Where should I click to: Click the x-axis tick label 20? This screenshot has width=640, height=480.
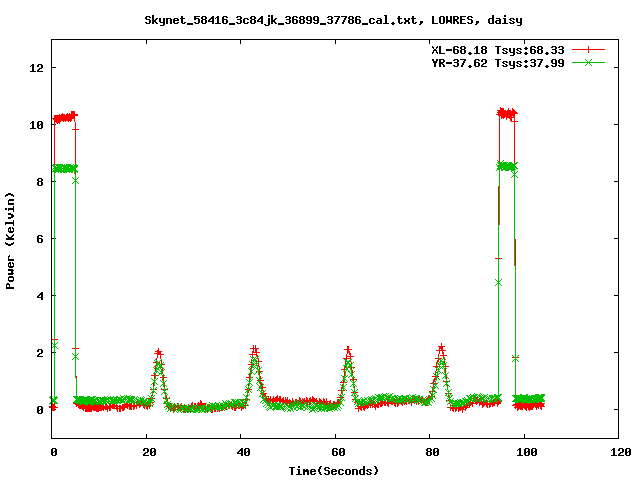pyautogui.click(x=149, y=452)
